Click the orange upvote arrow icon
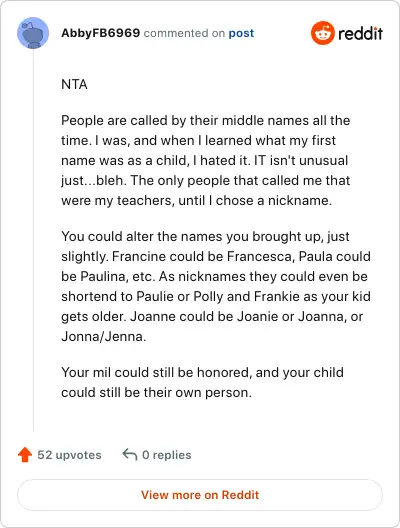The image size is (400, 528). tap(25, 455)
